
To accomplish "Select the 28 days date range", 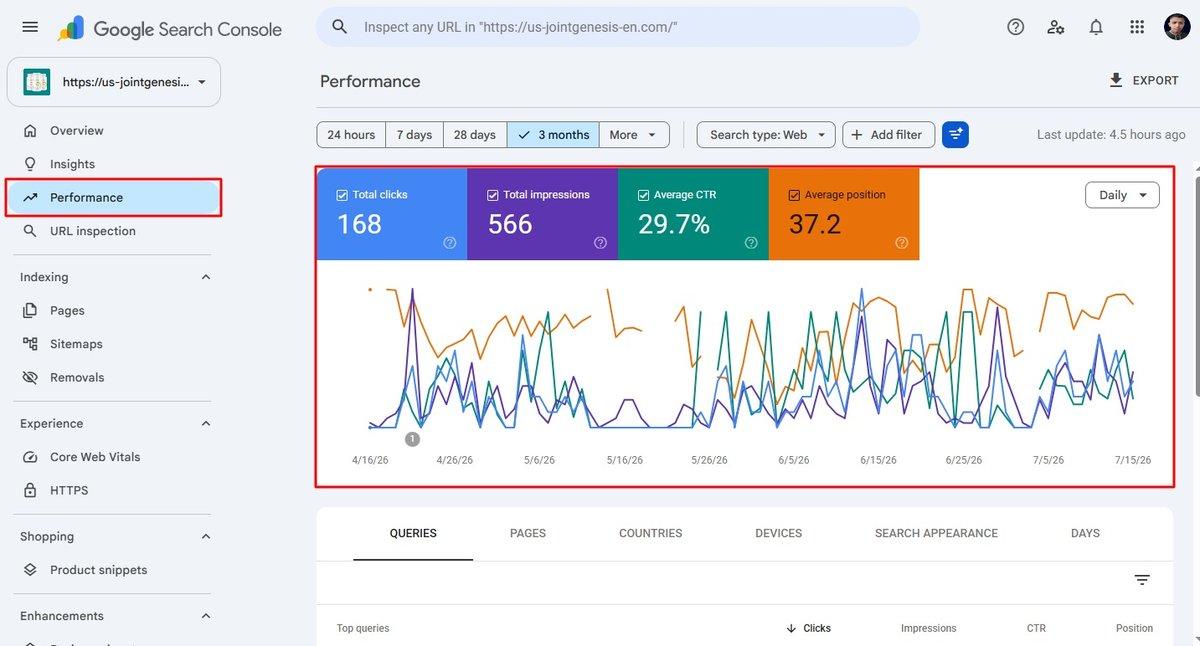I will click(475, 135).
